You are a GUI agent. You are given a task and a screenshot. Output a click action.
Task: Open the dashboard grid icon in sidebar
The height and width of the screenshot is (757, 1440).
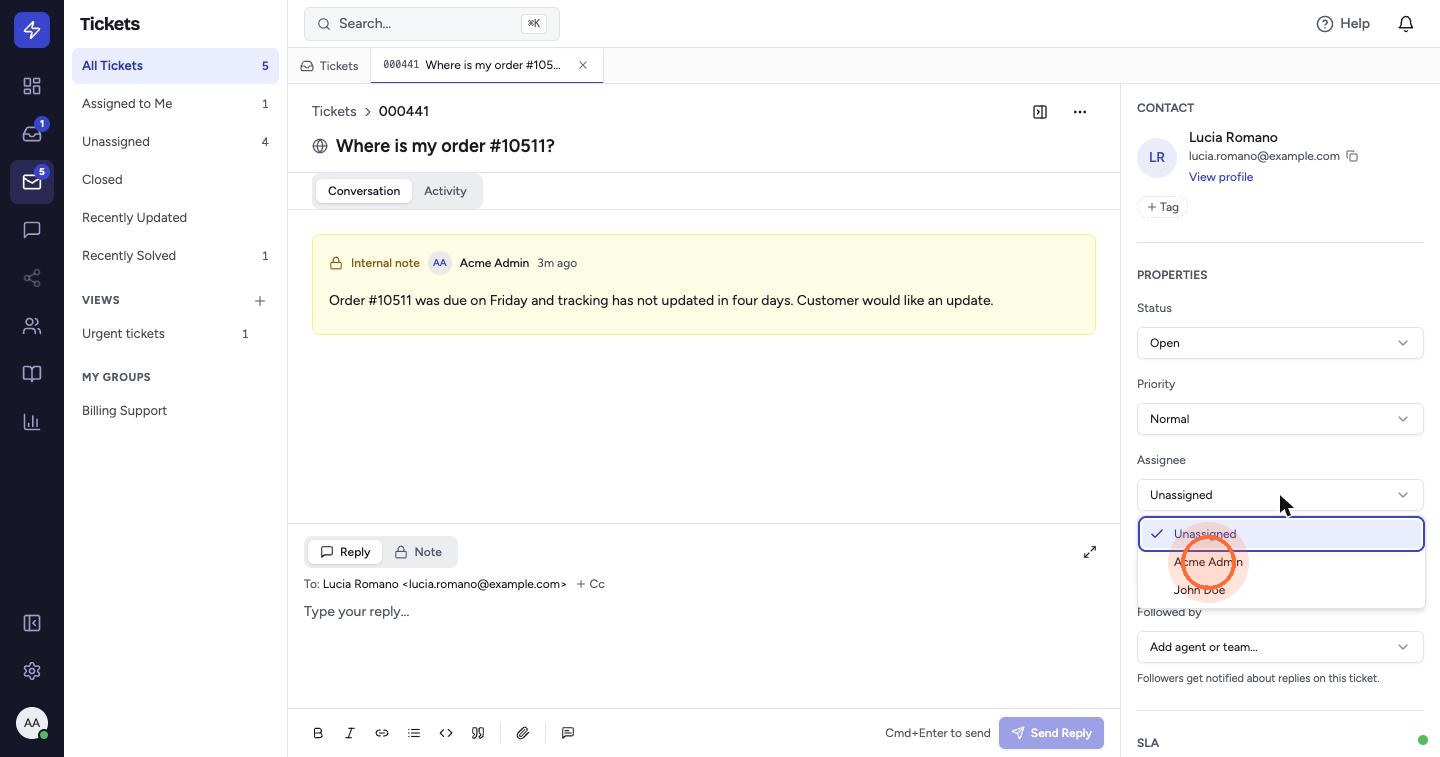tap(32, 86)
